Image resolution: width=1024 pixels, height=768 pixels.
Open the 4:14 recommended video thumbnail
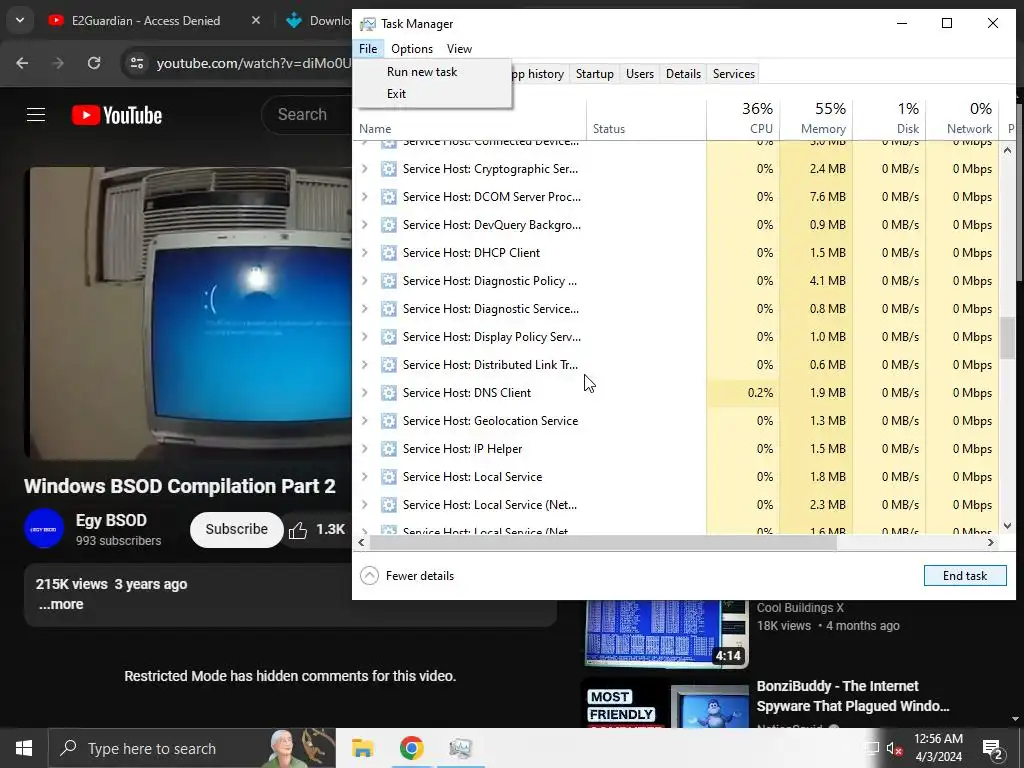tap(666, 633)
